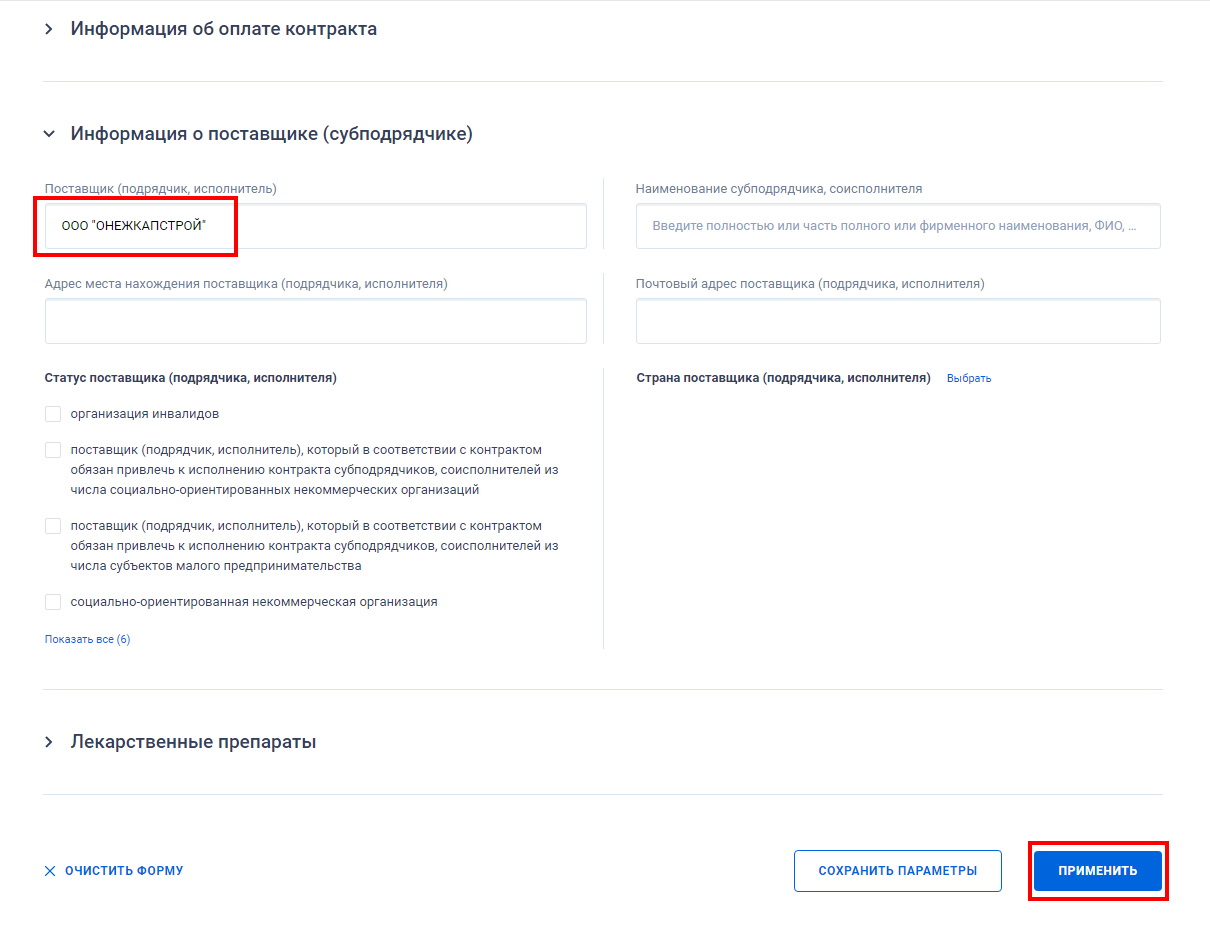Click the expand arrow before 'Лекарственные препараты'

pos(48,741)
